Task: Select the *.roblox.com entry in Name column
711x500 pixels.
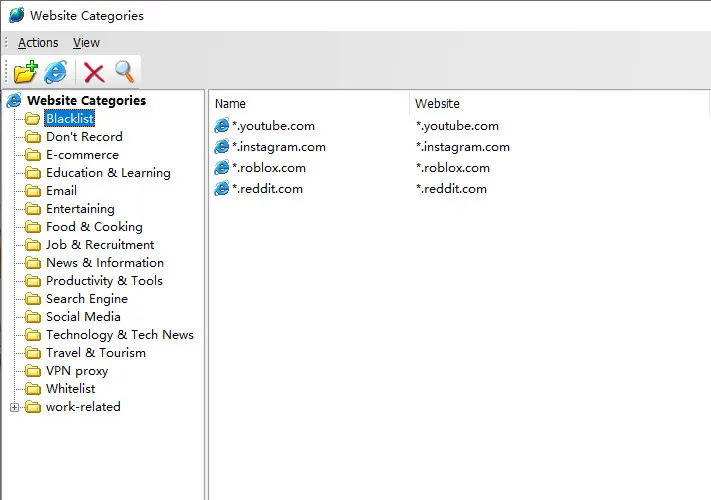Action: (269, 168)
